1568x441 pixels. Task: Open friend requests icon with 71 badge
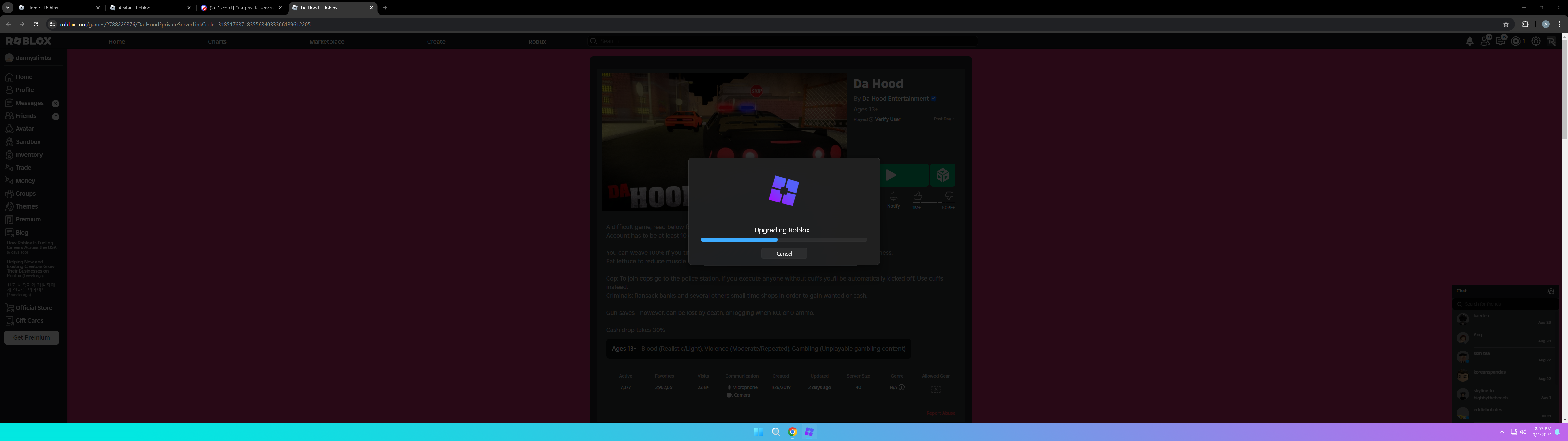click(1485, 41)
